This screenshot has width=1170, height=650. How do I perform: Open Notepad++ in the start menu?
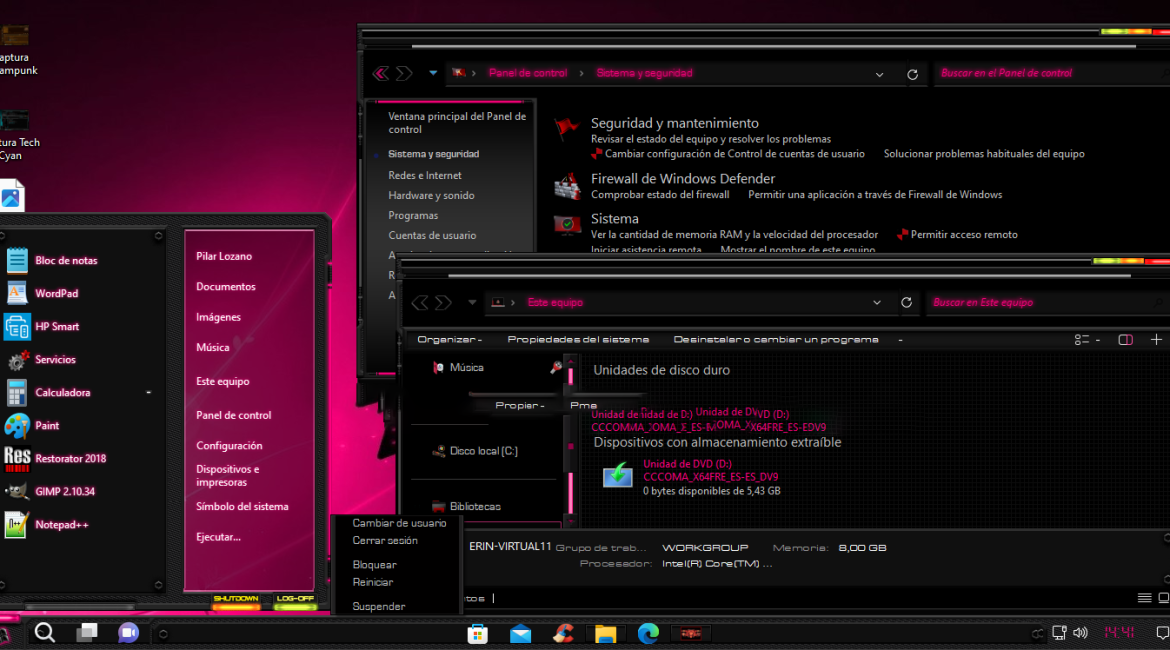61,525
